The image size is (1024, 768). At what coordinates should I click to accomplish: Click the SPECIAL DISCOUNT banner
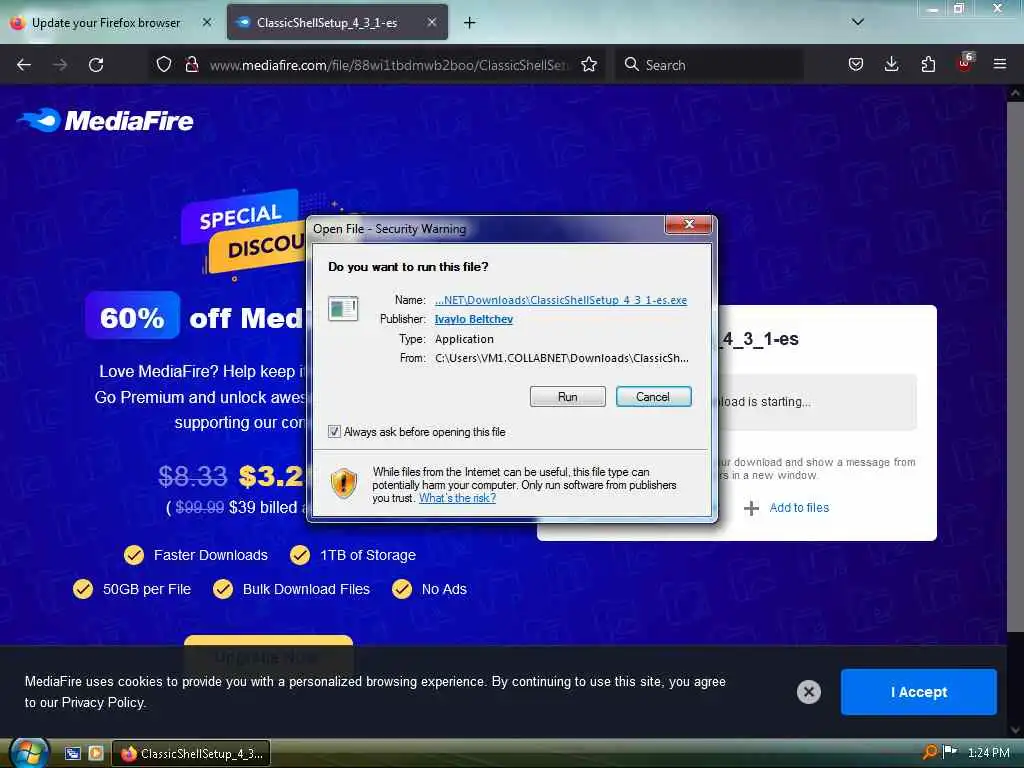[243, 231]
